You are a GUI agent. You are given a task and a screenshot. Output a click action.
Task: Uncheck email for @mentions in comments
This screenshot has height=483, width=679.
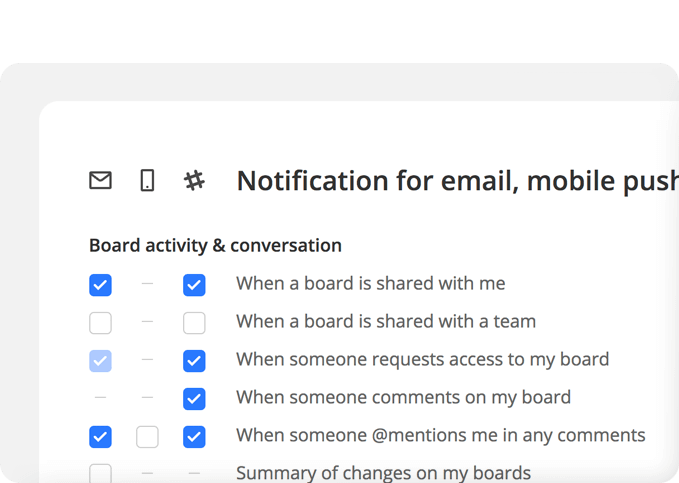pyautogui.click(x=100, y=437)
